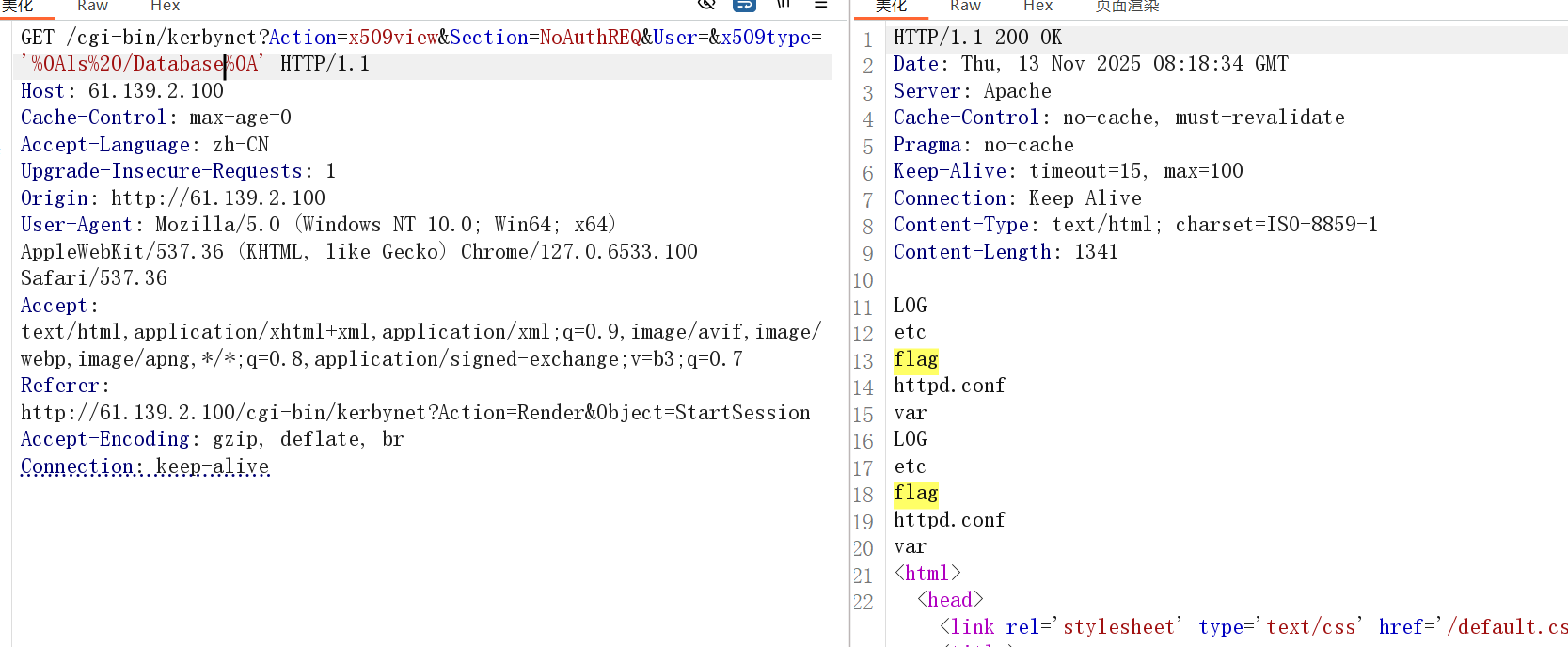Screen dimensions: 1568x647
Task: Click the Host header value 61.139.2.100
Action: pos(156,91)
